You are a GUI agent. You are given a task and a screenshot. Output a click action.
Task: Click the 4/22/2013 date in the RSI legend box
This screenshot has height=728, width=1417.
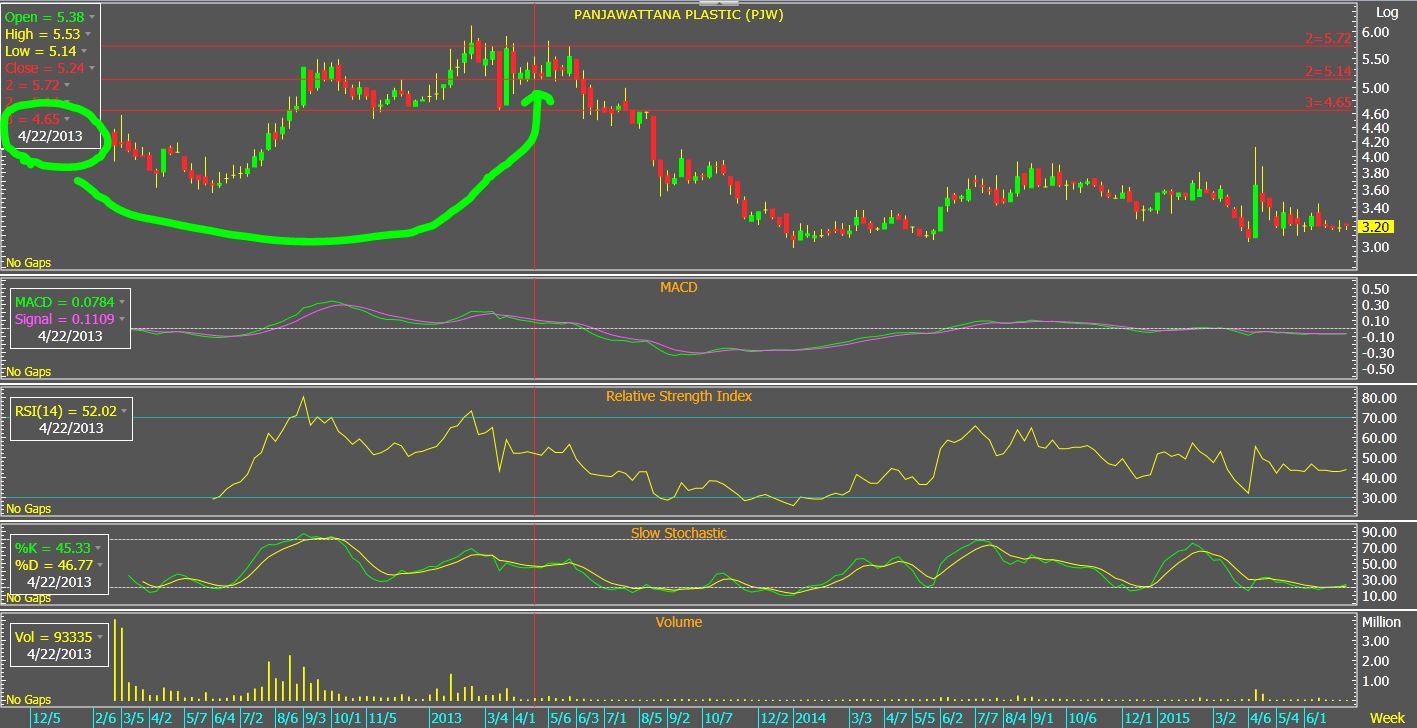click(x=70, y=427)
